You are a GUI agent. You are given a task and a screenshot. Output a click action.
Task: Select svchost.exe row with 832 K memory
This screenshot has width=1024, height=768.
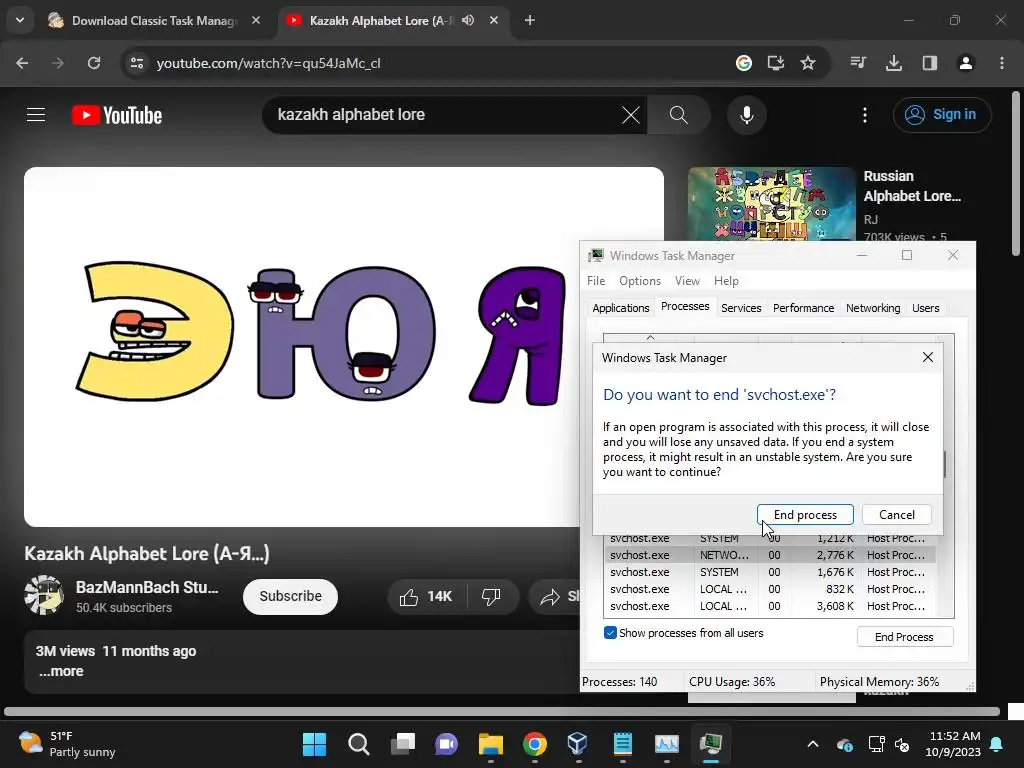pyautogui.click(x=769, y=589)
